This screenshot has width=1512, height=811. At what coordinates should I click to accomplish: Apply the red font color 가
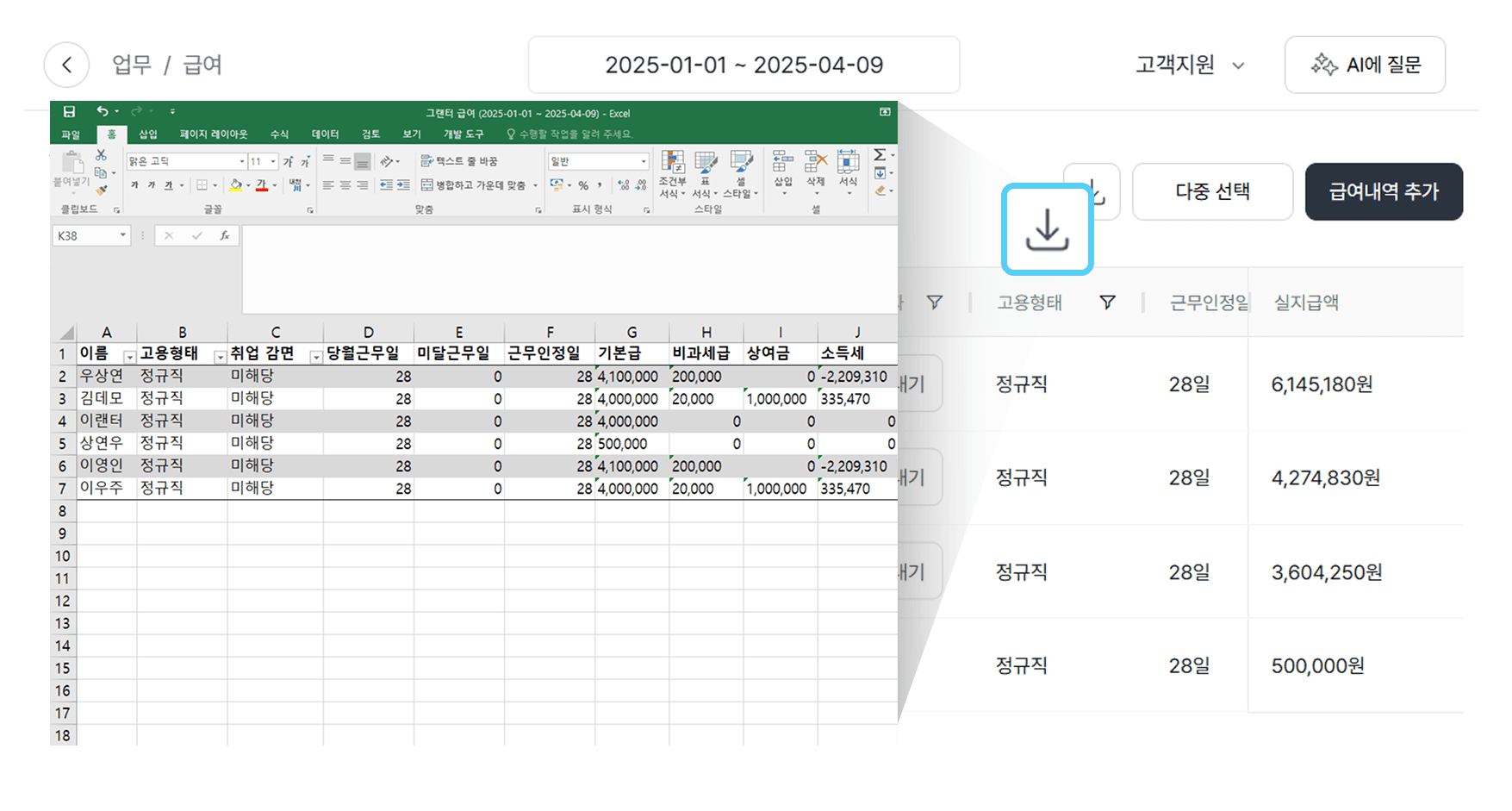coord(261,185)
